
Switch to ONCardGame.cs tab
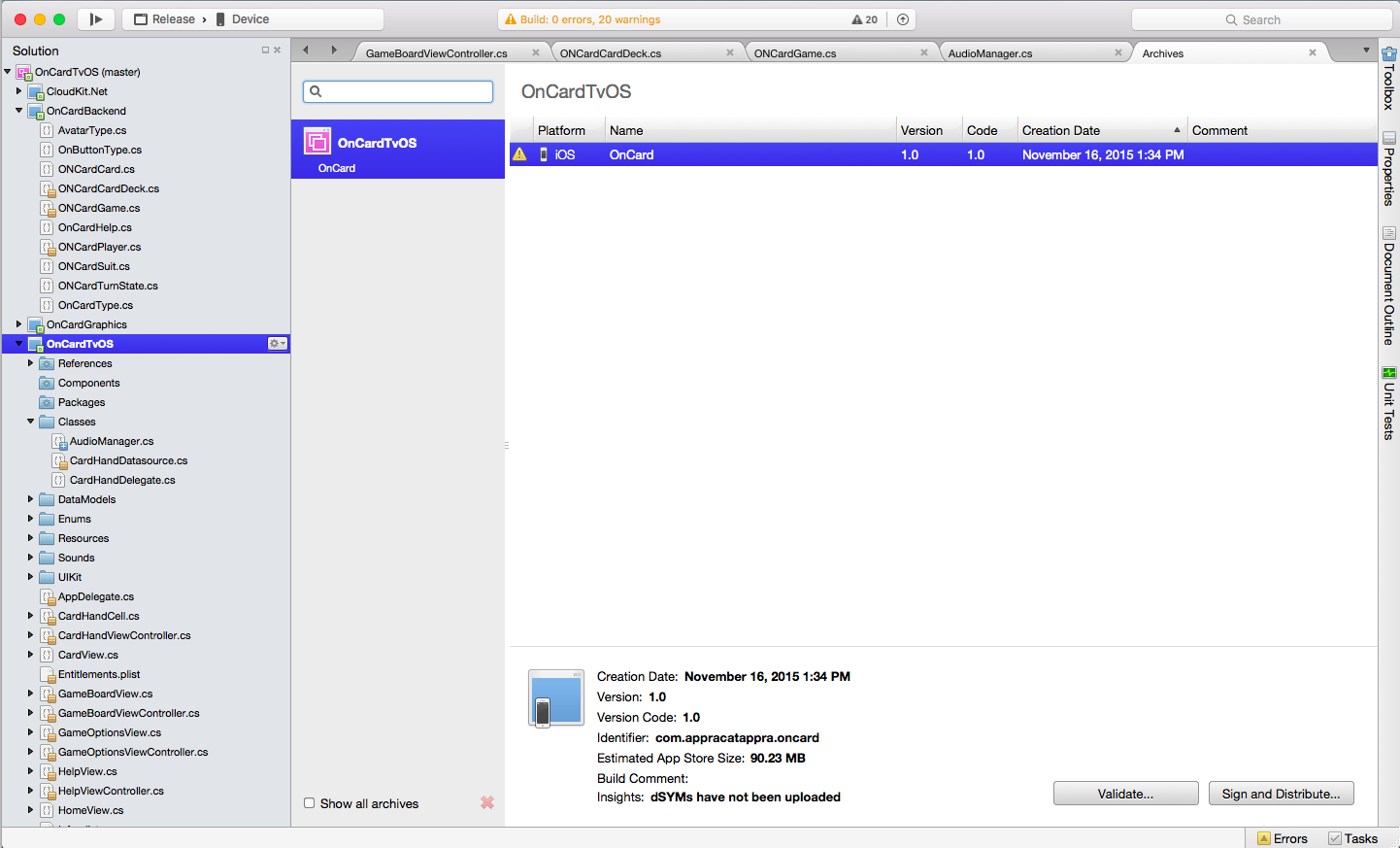click(795, 53)
